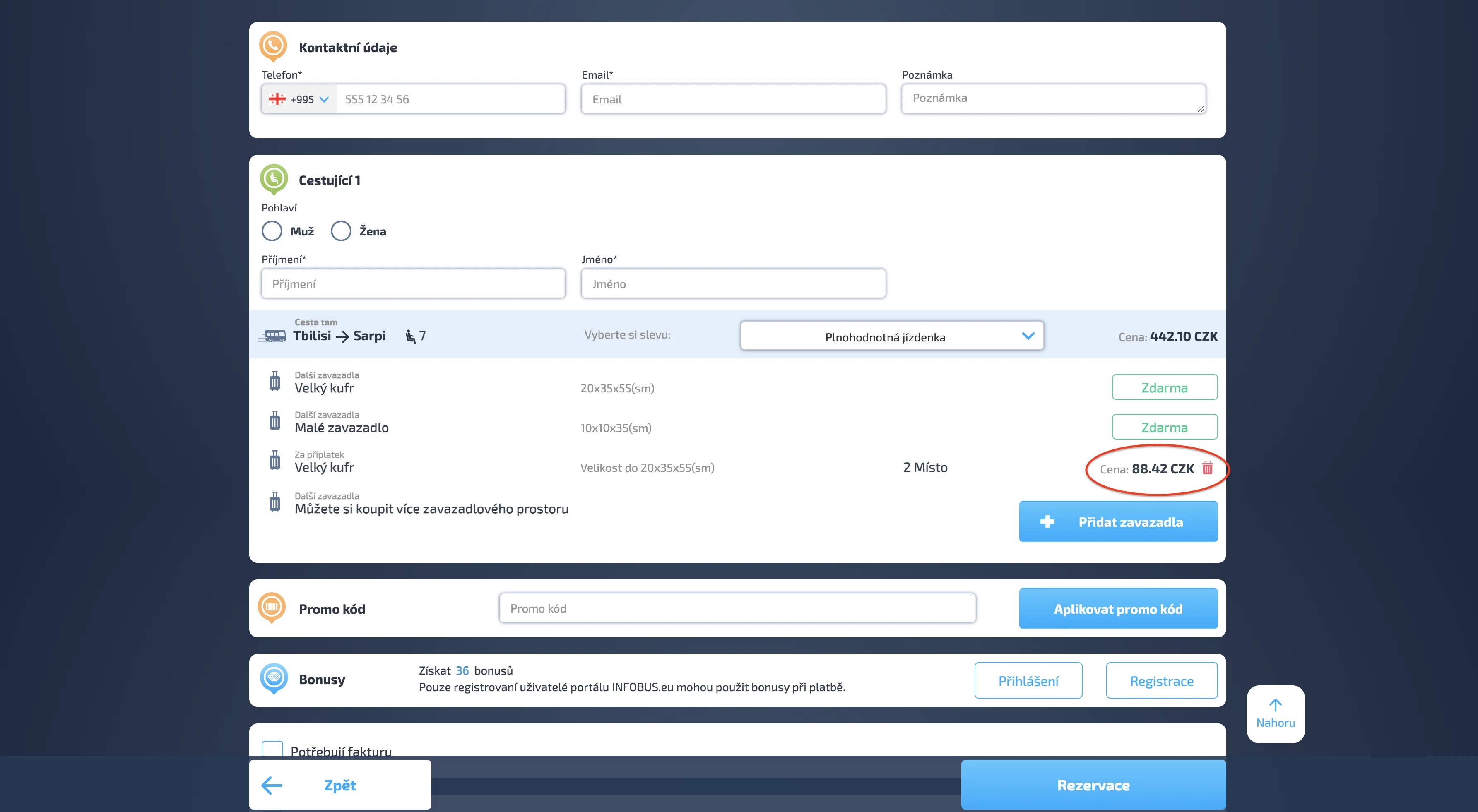The width and height of the screenshot is (1478, 812).
Task: Click the Email input field
Action: click(x=733, y=99)
